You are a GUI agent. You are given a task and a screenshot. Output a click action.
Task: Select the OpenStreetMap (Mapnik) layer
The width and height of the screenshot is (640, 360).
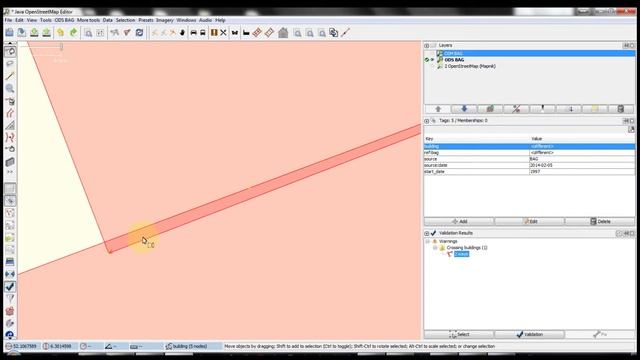point(470,66)
